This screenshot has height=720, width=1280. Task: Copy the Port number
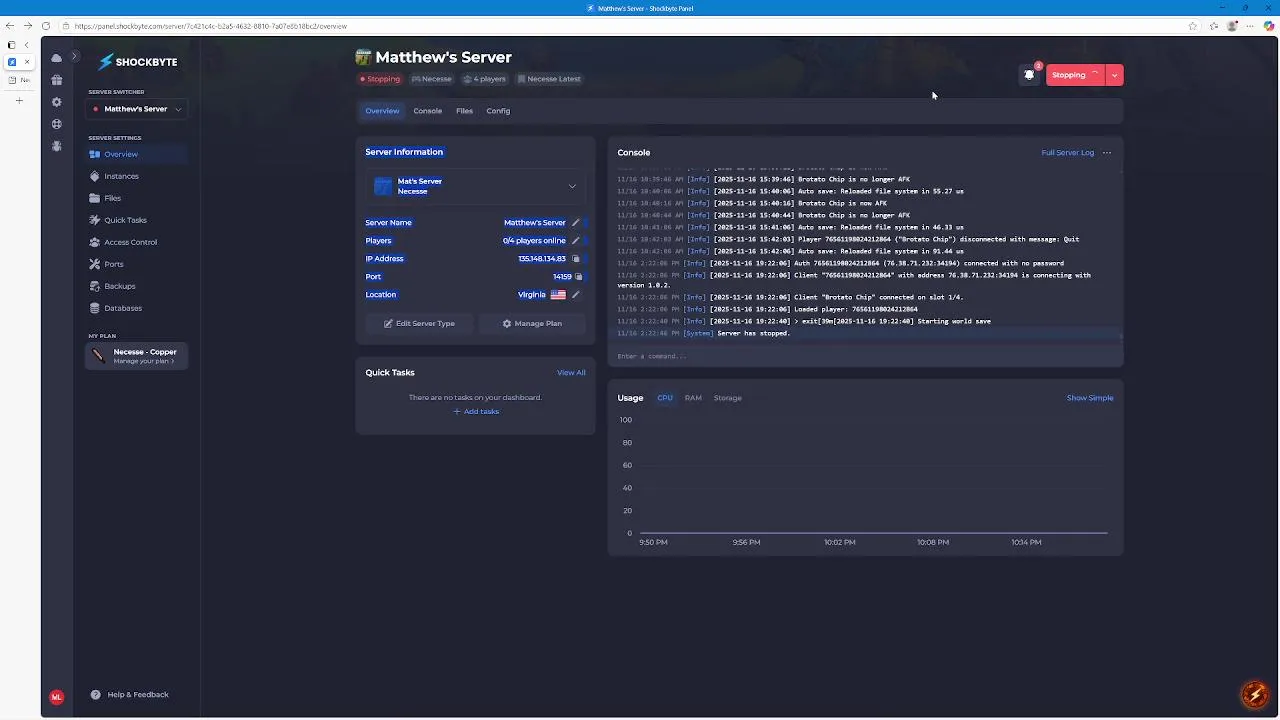point(578,277)
